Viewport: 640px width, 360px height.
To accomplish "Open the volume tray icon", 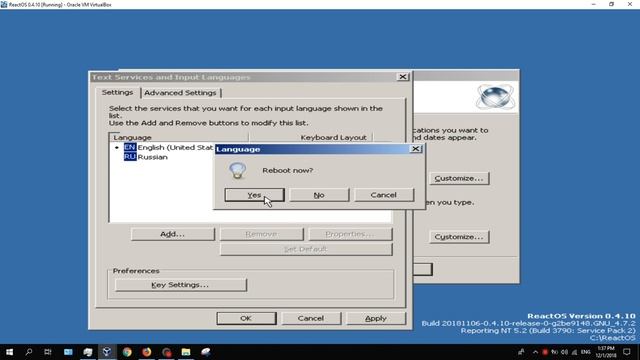I will [x=564, y=352].
